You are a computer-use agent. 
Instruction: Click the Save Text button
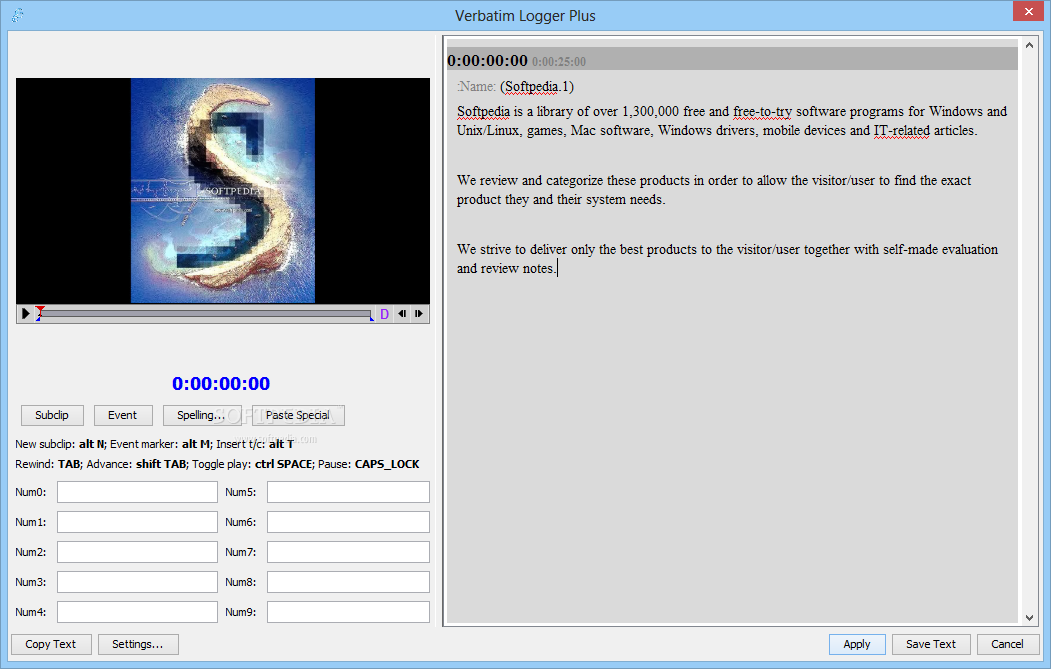(931, 644)
